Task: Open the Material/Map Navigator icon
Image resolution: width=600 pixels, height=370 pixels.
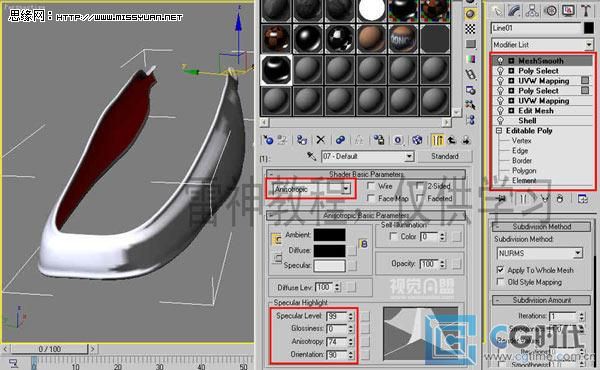Action: coord(470,120)
